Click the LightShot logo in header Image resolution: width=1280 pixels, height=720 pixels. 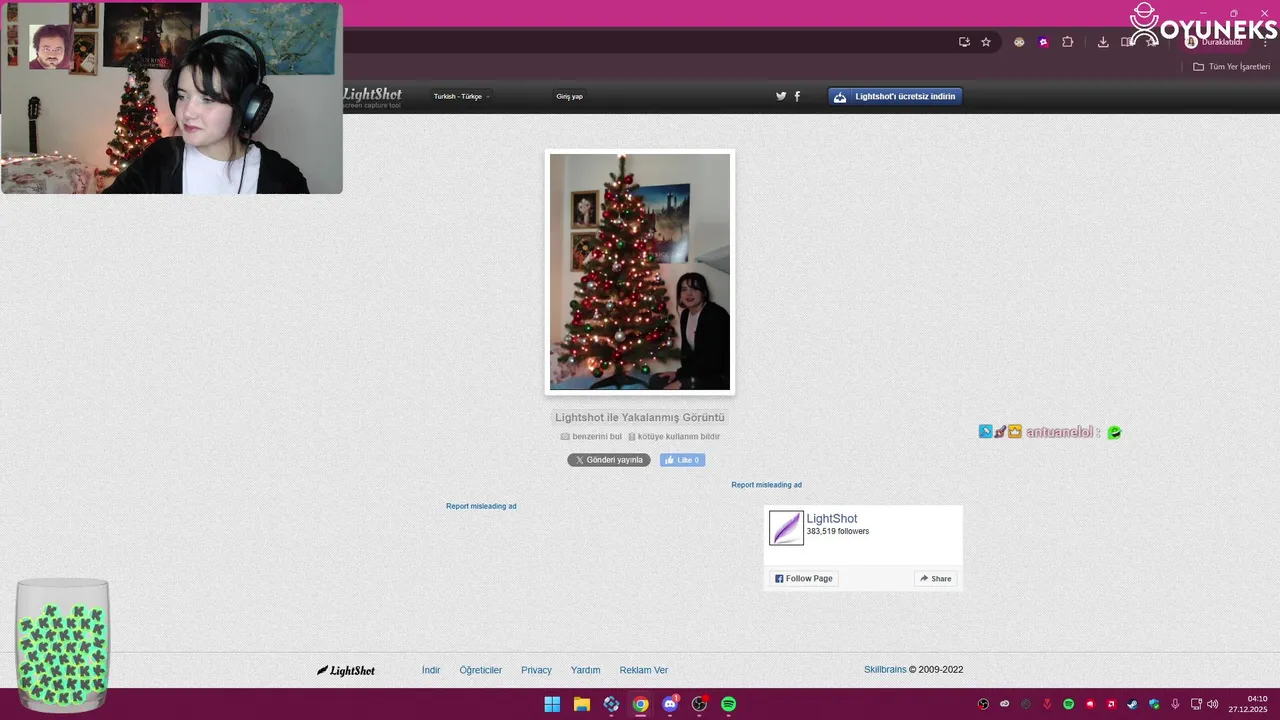click(372, 97)
